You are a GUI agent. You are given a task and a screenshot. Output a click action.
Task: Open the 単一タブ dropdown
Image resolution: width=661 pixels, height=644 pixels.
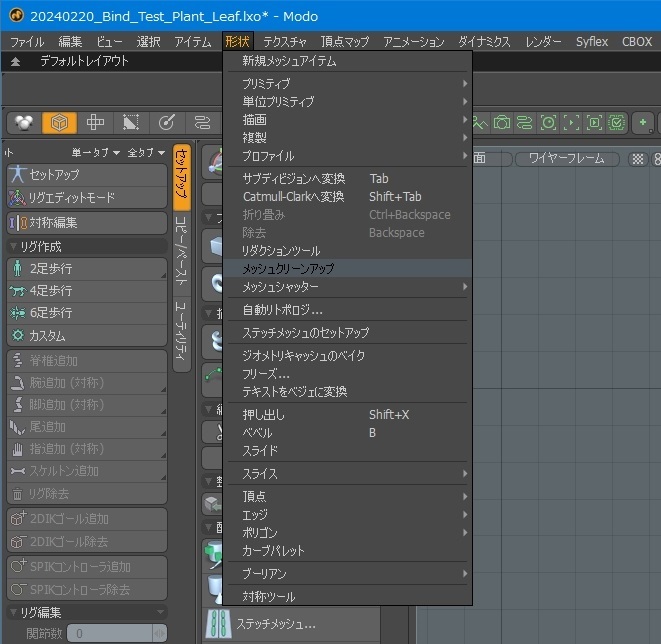point(96,153)
